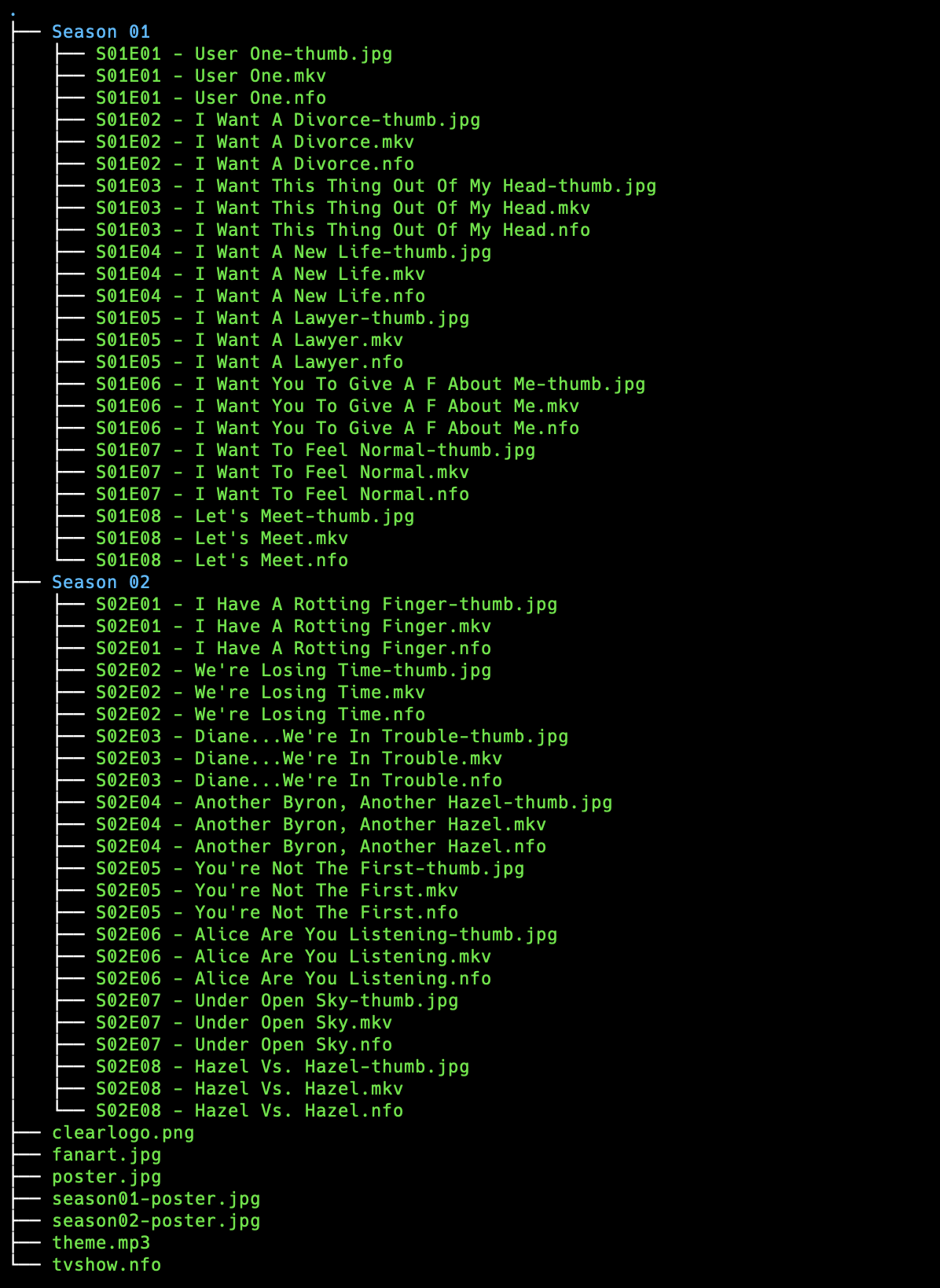Click S02E02 - We're Losing Time.mkv

point(260,693)
